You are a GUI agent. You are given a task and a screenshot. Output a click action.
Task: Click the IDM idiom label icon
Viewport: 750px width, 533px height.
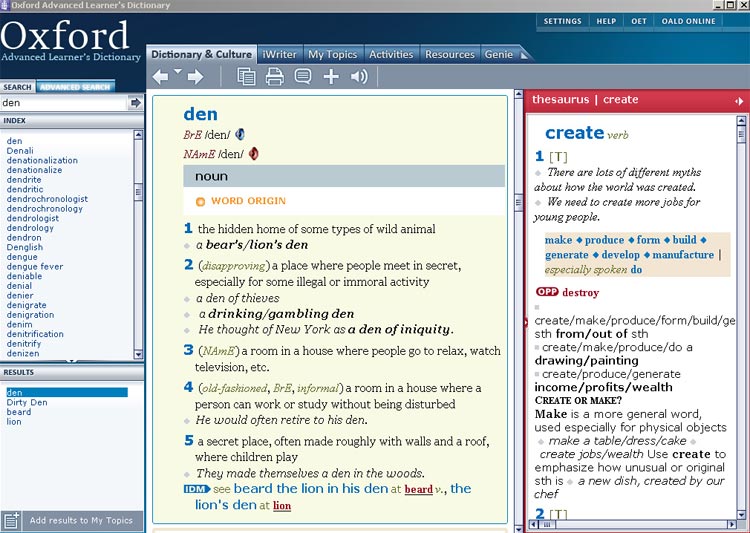197,489
